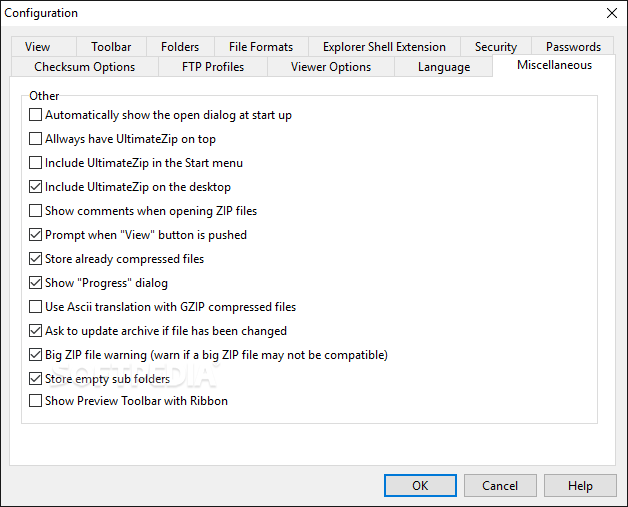Viewport: 628px width, 507px height.
Task: Open Explorer Shell Extension tab
Action: 384,47
